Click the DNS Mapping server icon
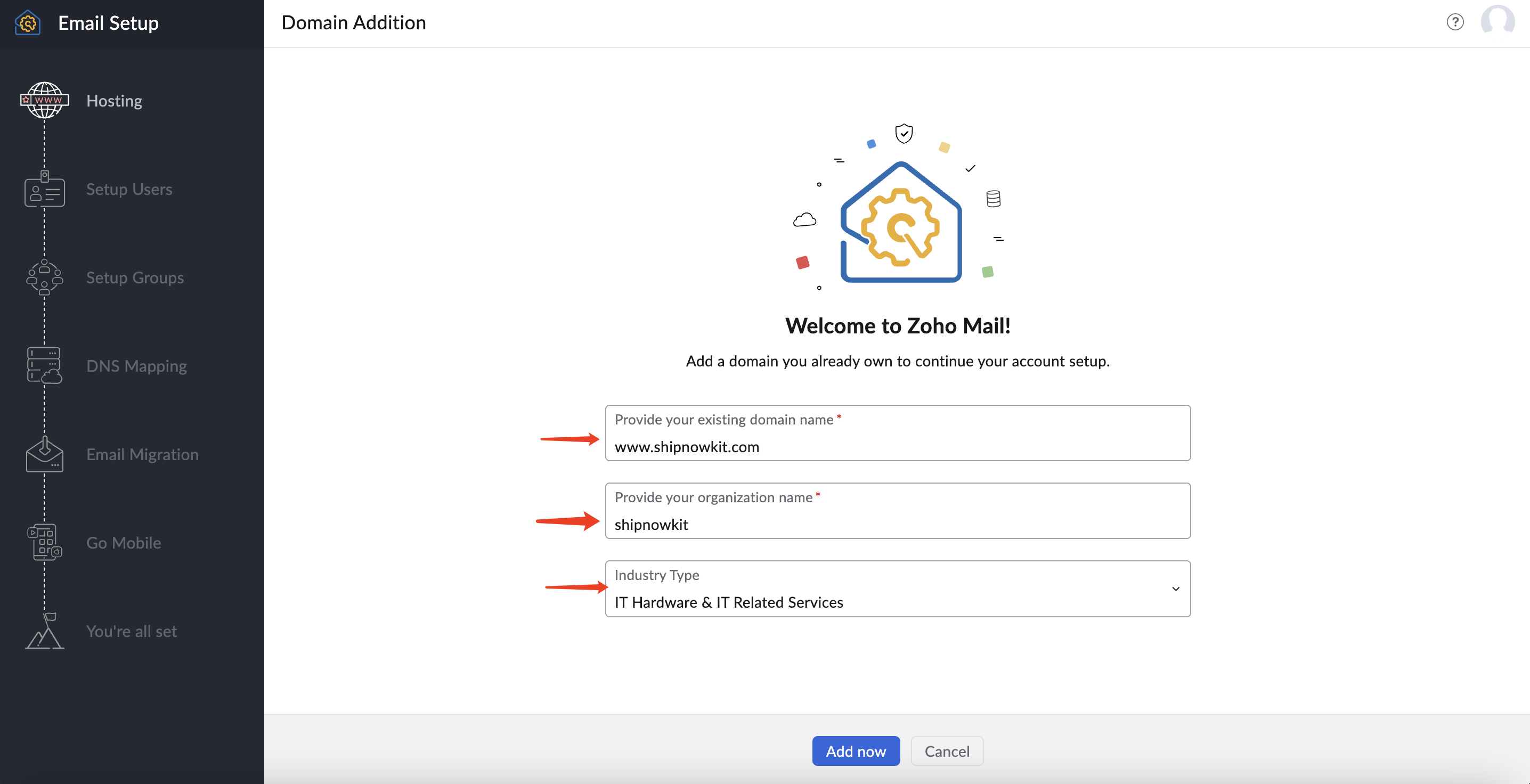Image resolution: width=1530 pixels, height=784 pixels. click(45, 365)
